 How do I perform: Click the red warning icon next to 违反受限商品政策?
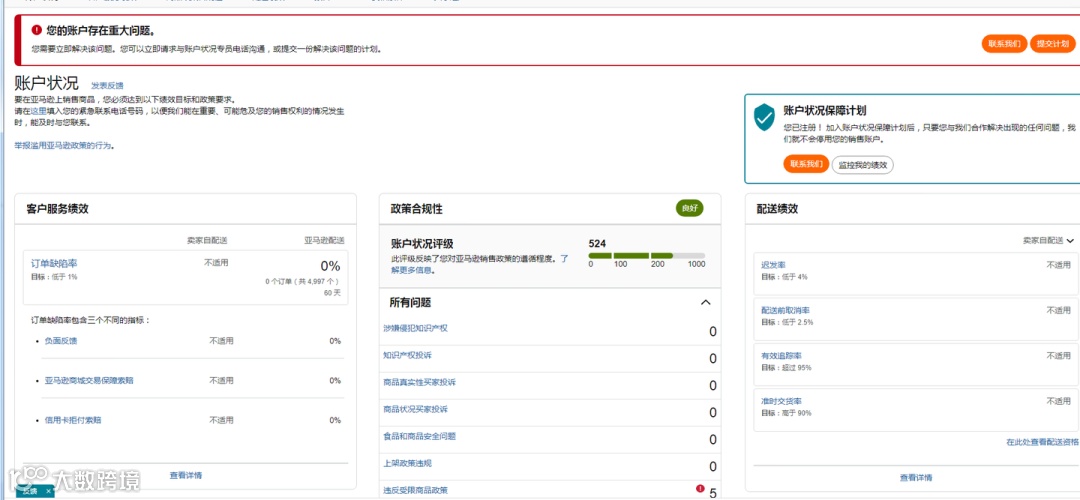(700, 489)
